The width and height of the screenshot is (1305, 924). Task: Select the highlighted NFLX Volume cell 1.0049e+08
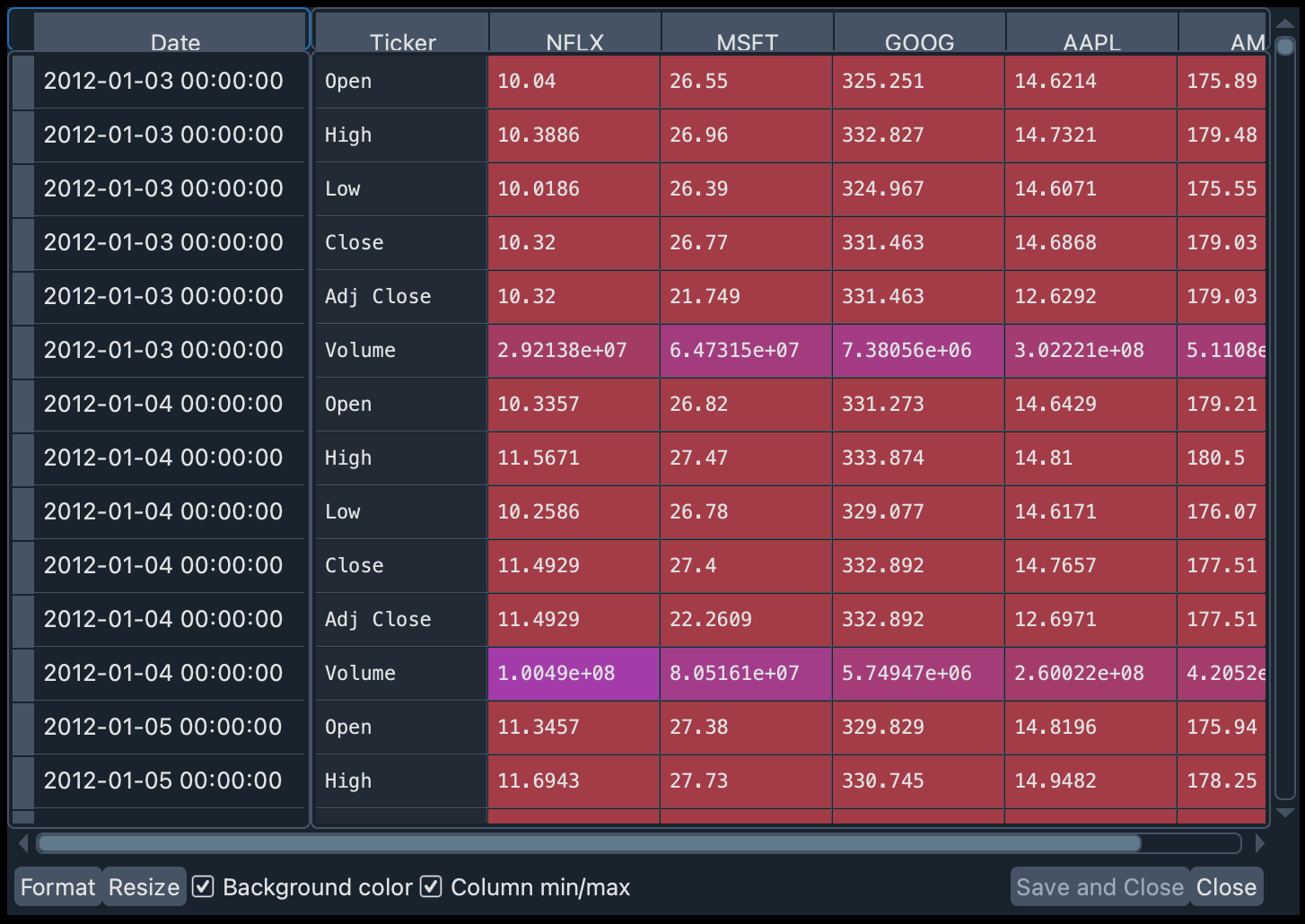574,674
